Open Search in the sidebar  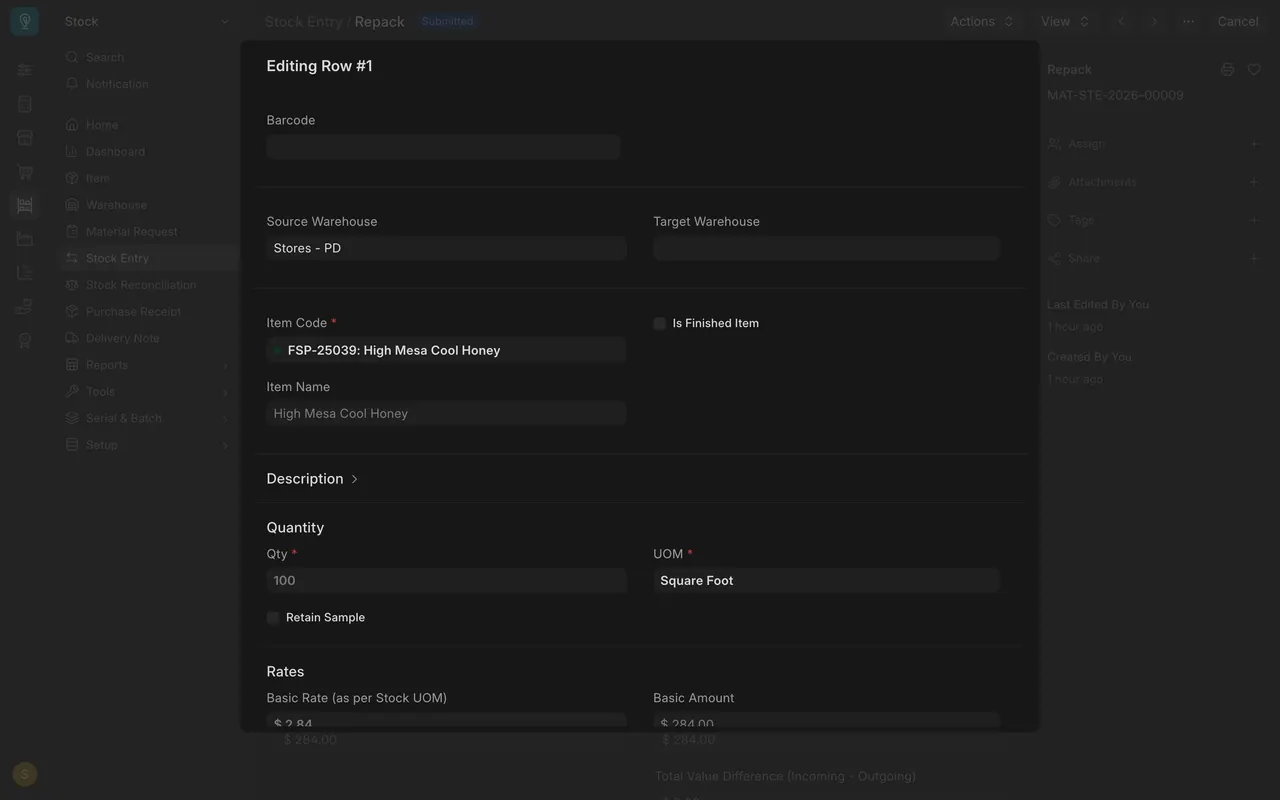click(148, 57)
